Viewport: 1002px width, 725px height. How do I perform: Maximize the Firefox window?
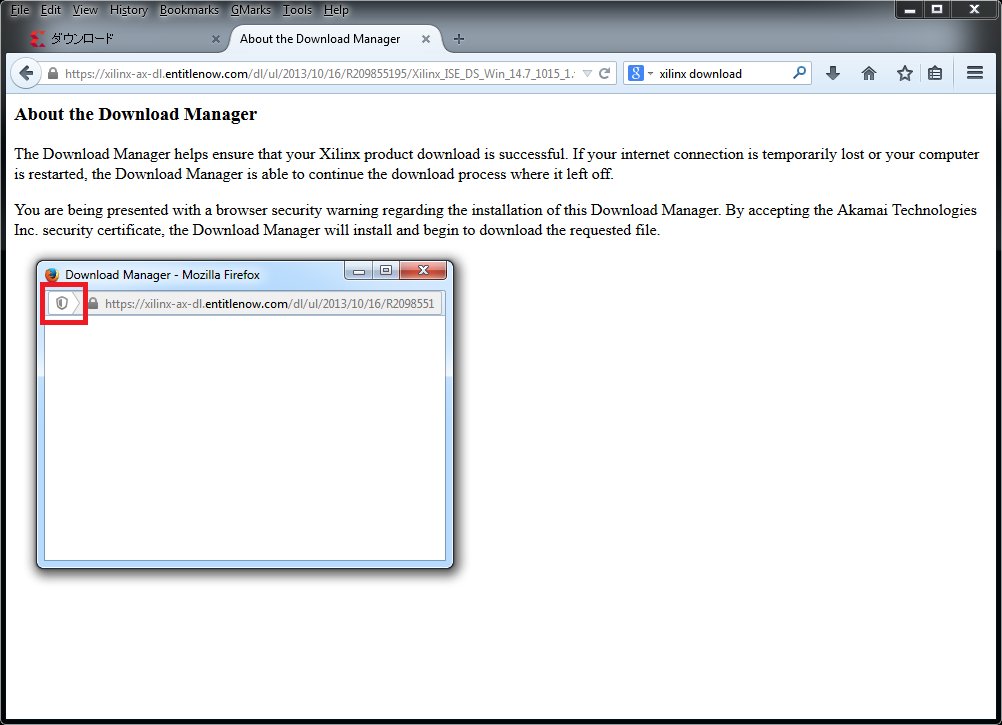point(937,10)
